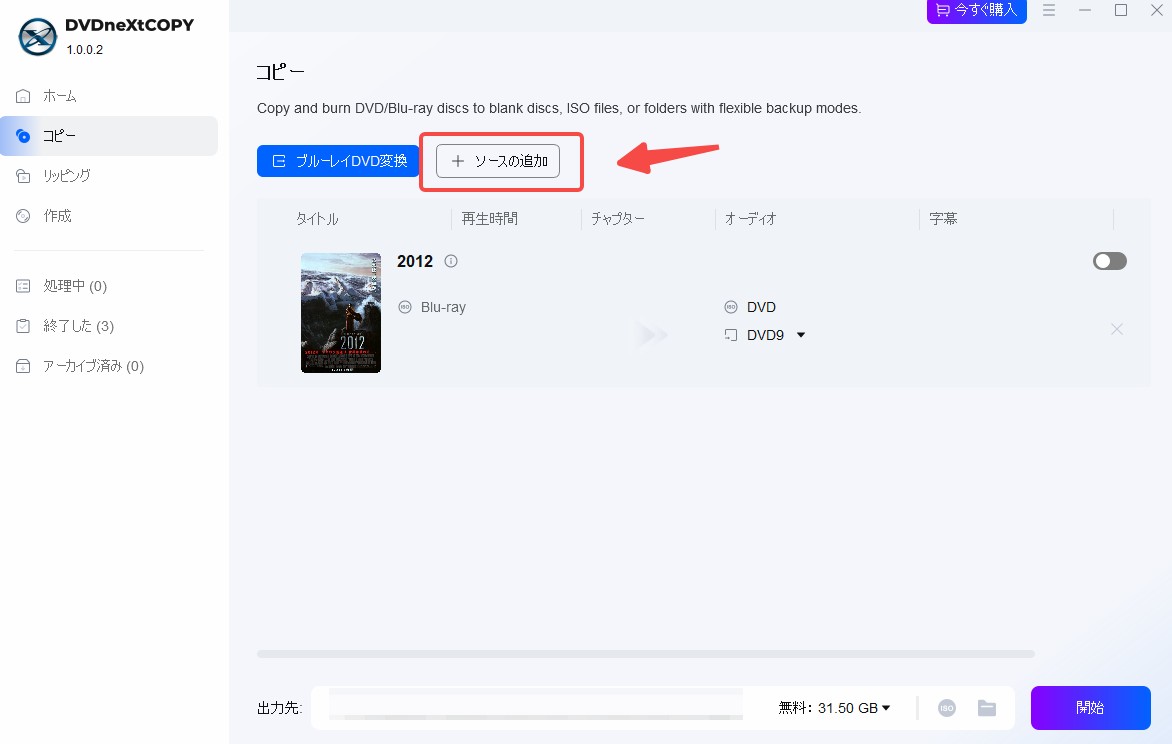Start copying with the 開始 button
The height and width of the screenshot is (744, 1172).
pyautogui.click(x=1091, y=708)
